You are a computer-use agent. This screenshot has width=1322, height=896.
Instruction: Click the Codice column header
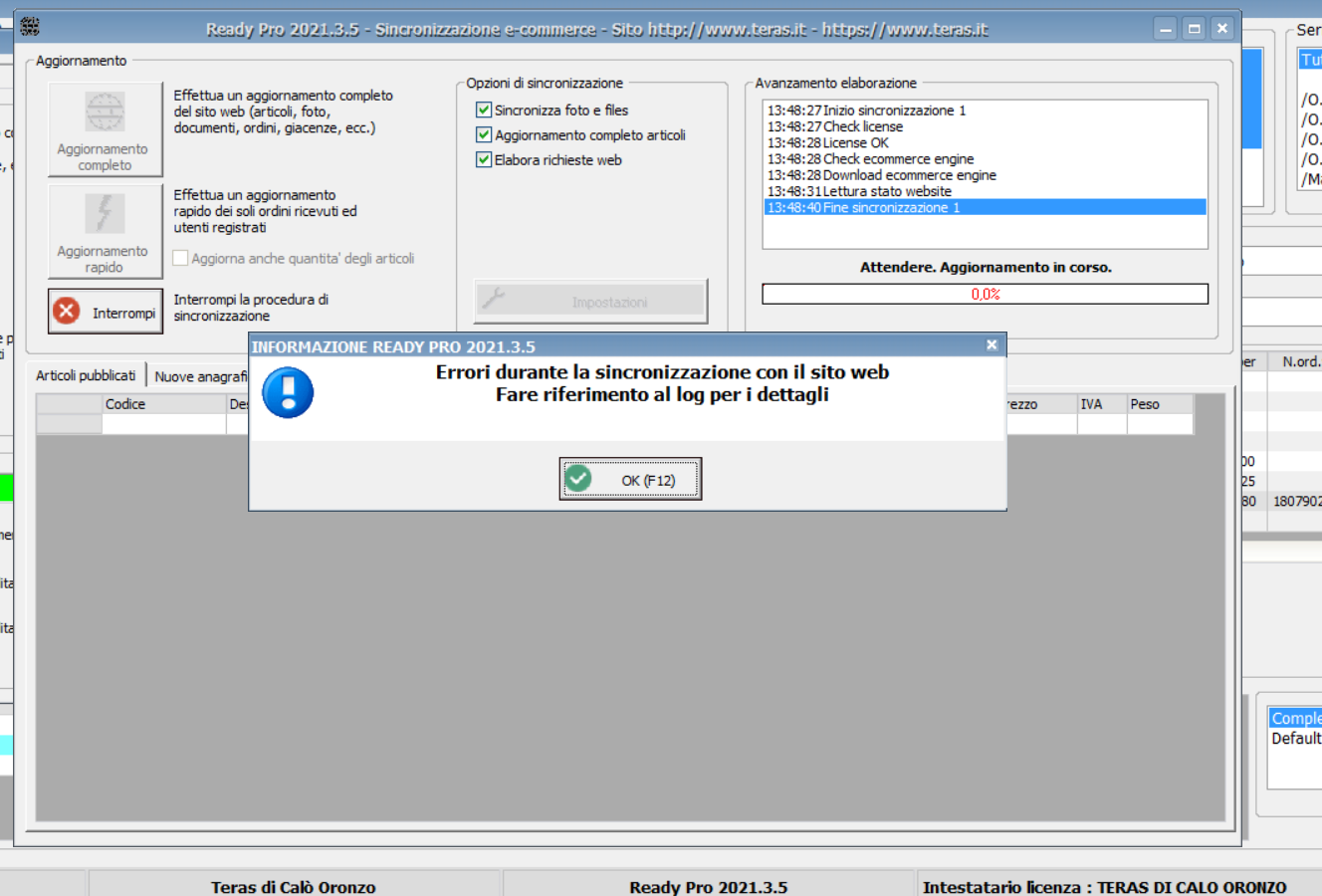[x=164, y=403]
